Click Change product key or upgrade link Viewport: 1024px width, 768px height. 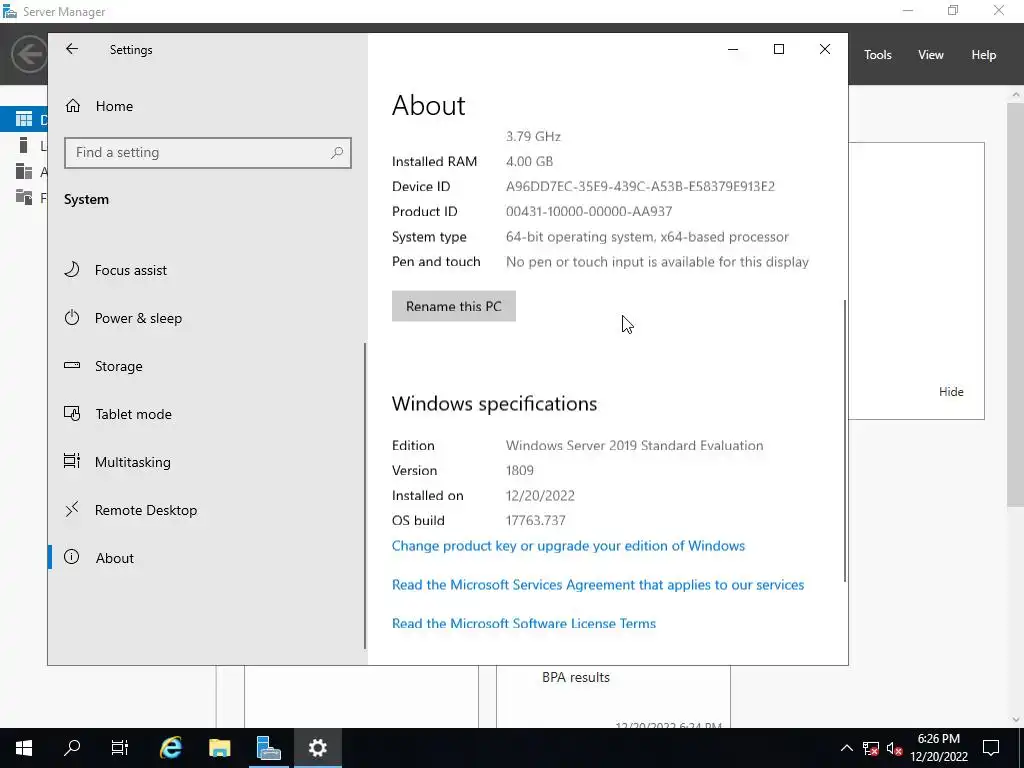(x=568, y=546)
